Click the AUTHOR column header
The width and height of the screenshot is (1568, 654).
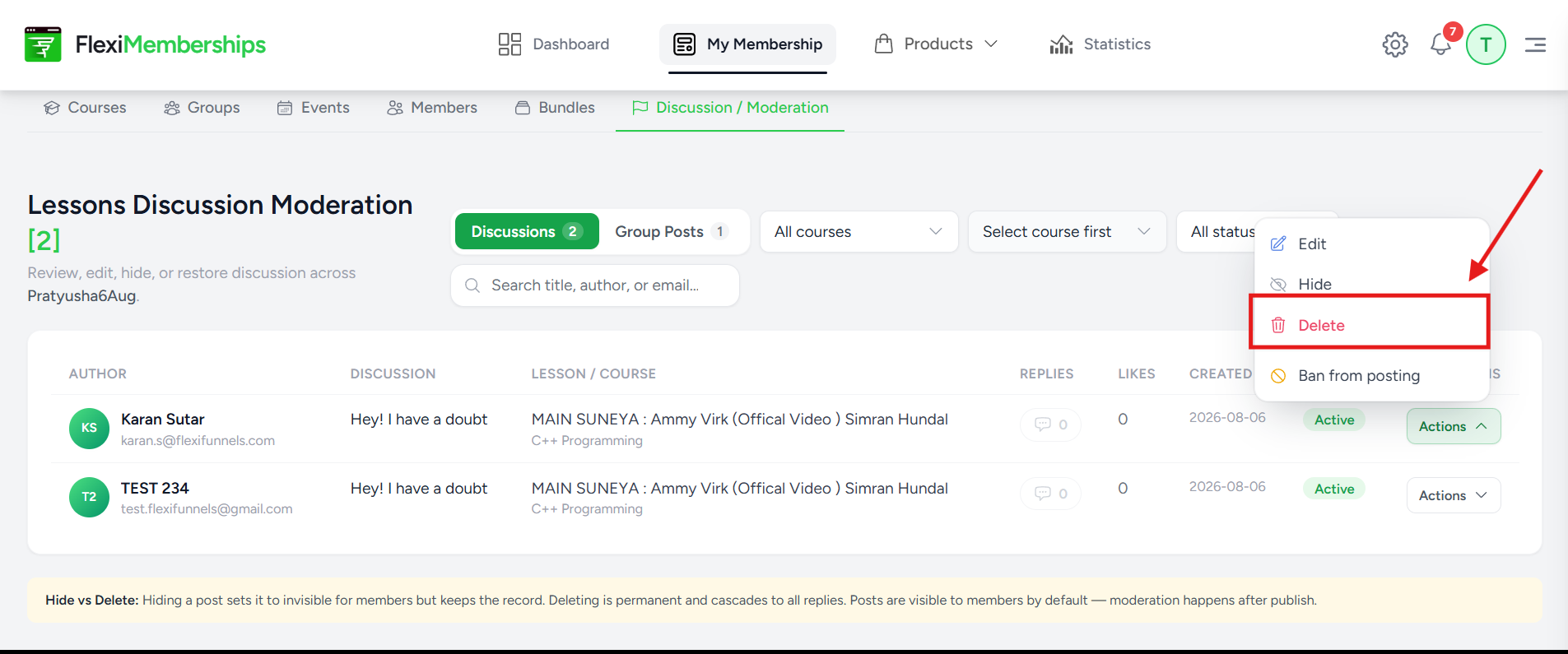[98, 373]
